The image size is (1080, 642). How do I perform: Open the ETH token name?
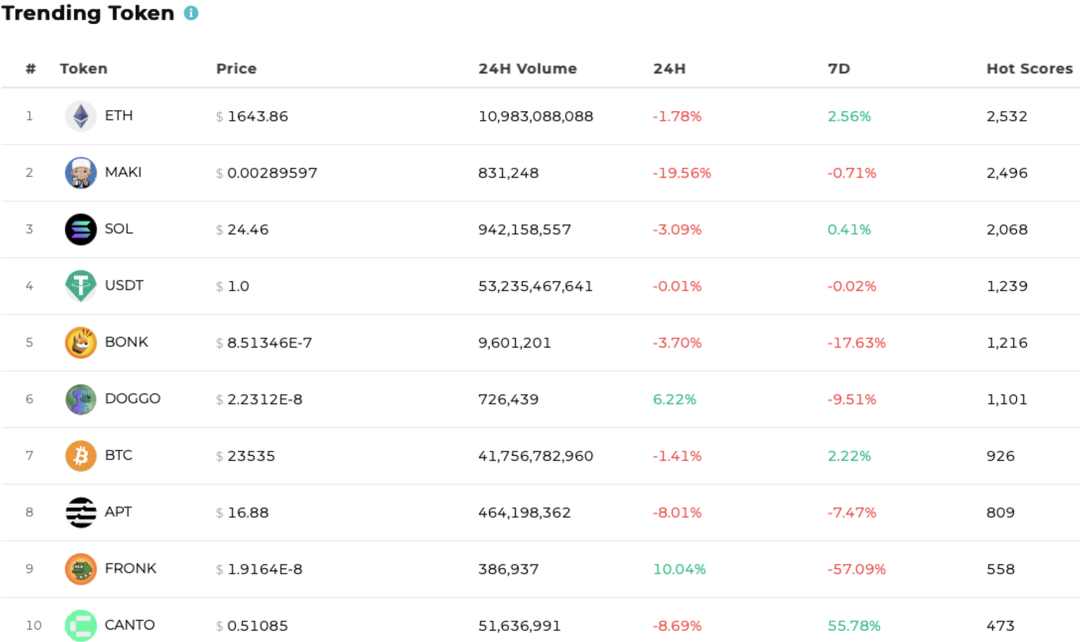click(118, 115)
